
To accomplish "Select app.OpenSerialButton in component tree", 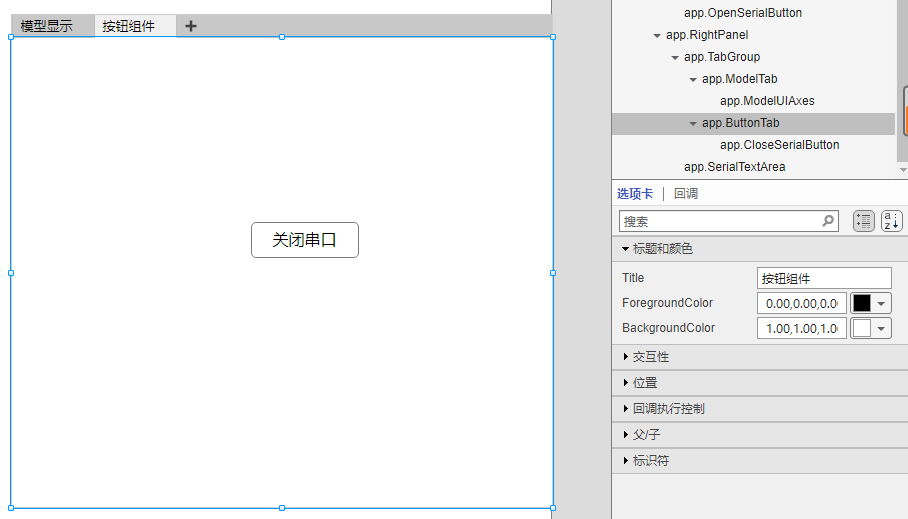I will point(742,13).
